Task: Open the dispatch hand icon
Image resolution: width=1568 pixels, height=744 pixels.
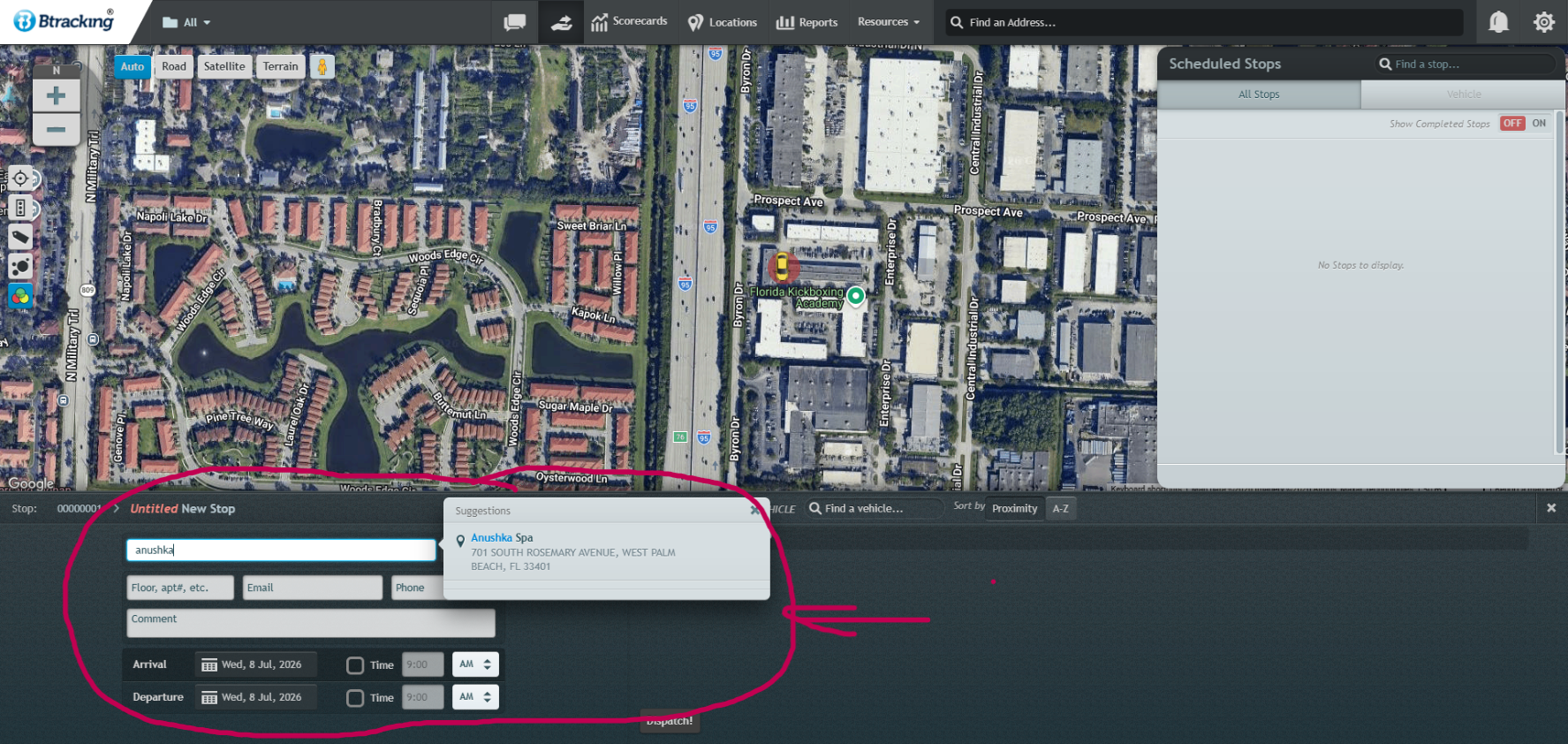Action: point(562,22)
